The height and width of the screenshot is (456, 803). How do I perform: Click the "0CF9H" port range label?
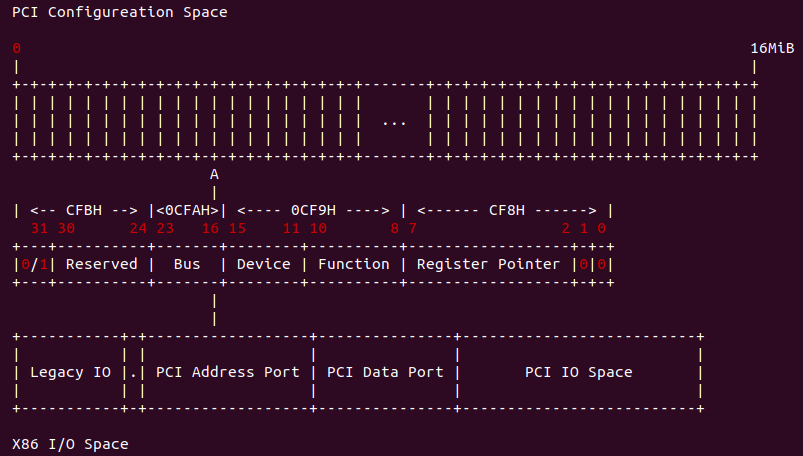[313, 210]
